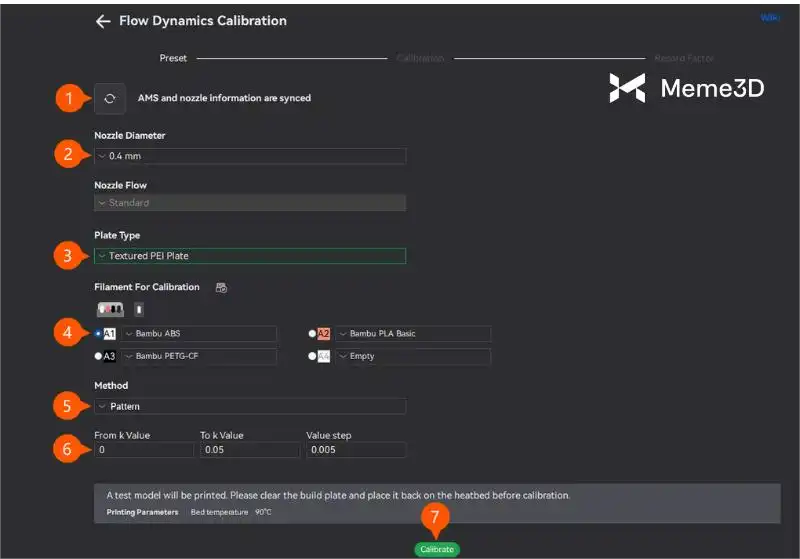Open the Nozzle Diameter dropdown

coord(250,156)
